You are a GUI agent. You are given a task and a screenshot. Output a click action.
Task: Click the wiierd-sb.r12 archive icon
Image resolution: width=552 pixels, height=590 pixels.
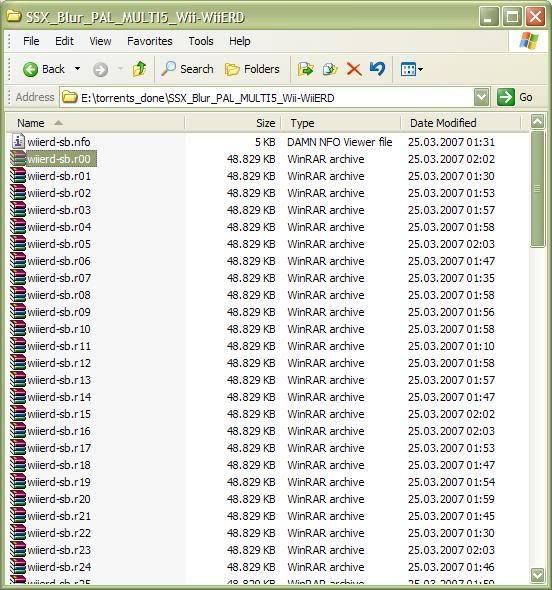(18, 363)
